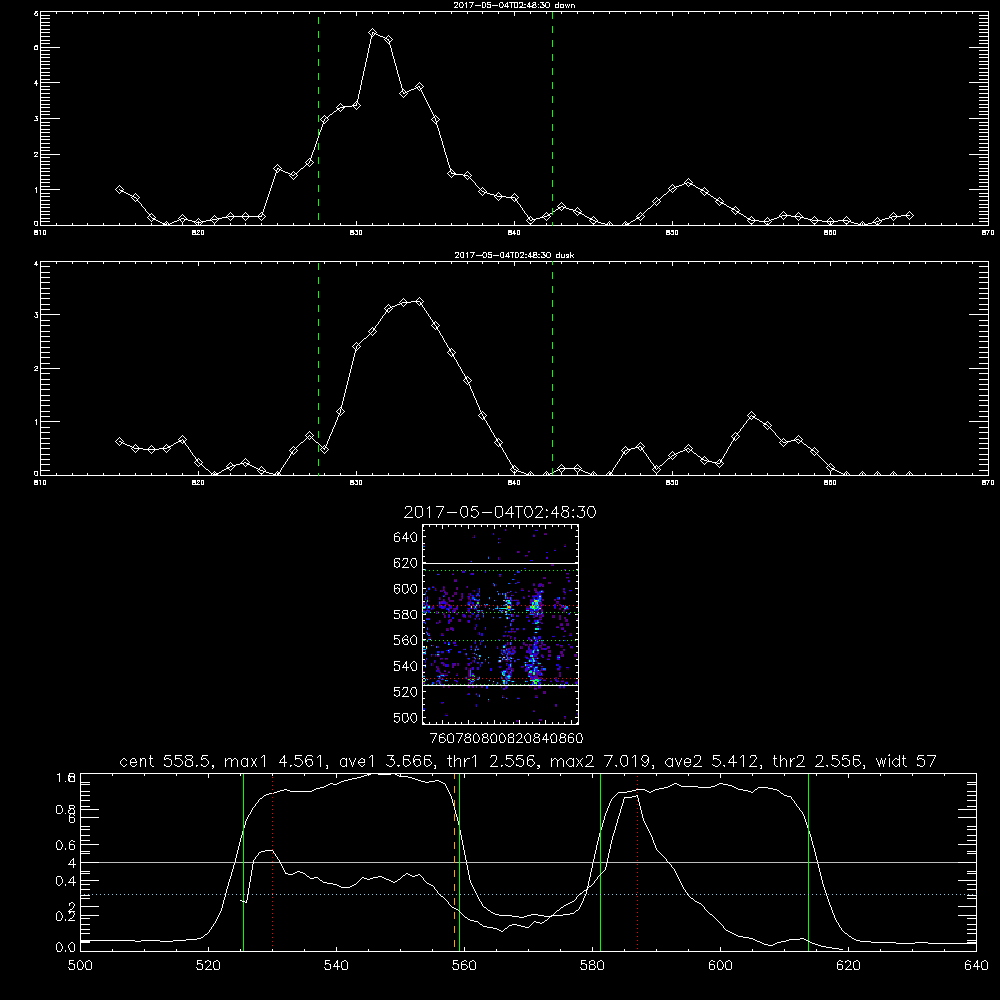The height and width of the screenshot is (1000, 1000).
Task: Select the 'max1 4.561' value in stats line
Action: point(277,761)
